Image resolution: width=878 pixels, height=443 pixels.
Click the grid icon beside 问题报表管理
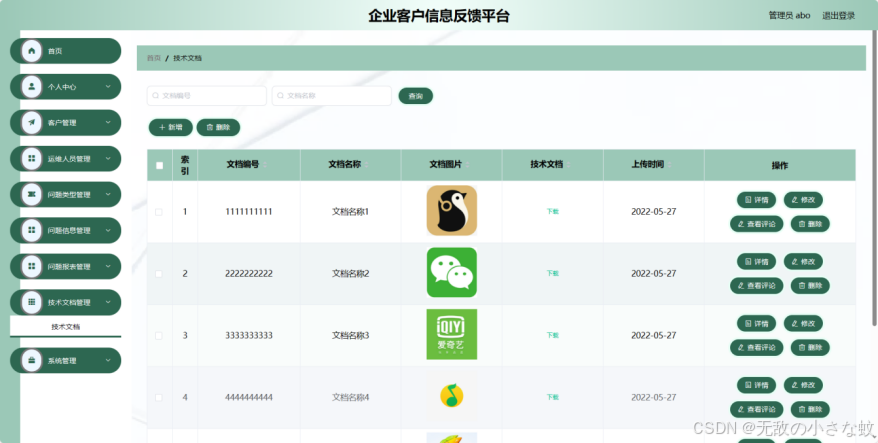31,266
